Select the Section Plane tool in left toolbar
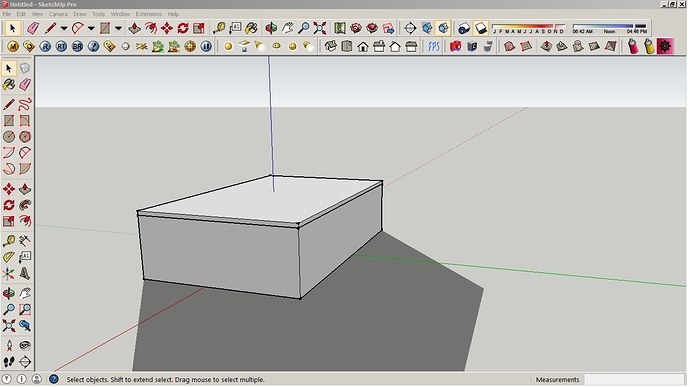The image size is (690, 387). point(25,362)
